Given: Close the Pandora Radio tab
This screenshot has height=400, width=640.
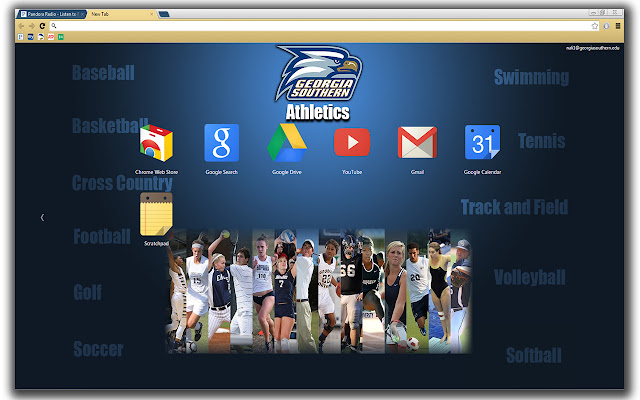Looking at the screenshot, I should (82, 14).
